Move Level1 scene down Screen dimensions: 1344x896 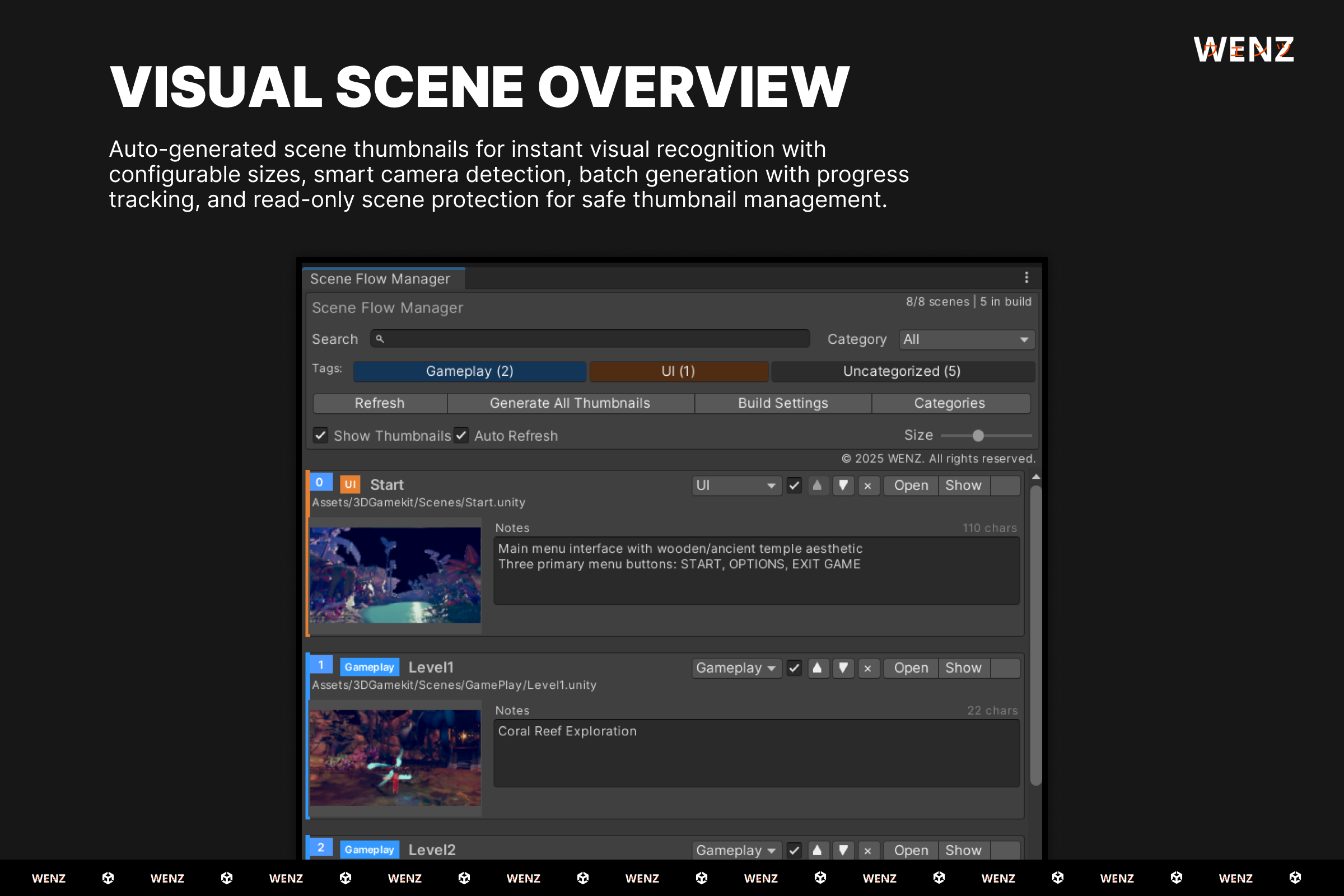point(843,668)
